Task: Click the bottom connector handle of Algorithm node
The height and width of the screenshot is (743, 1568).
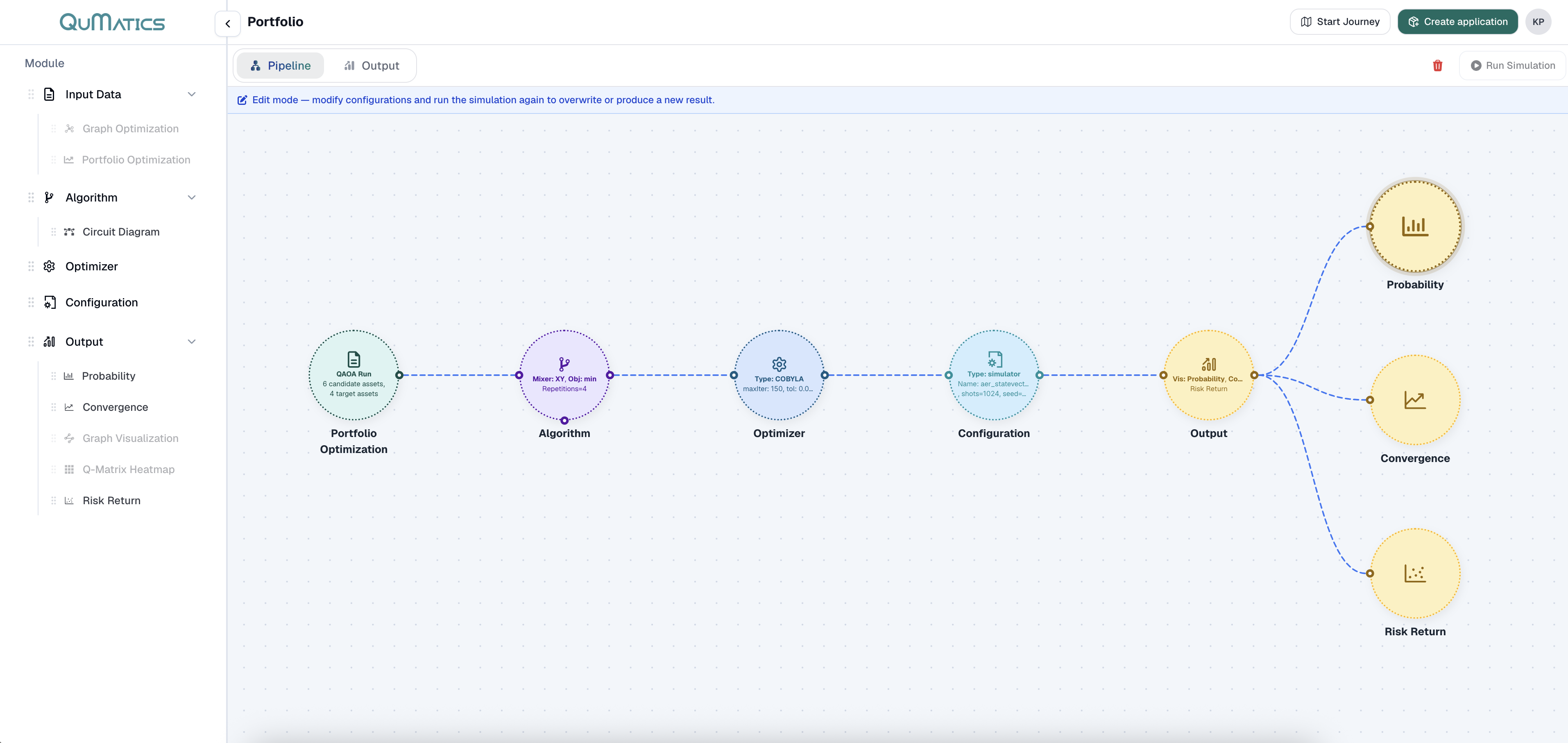Action: tap(564, 421)
